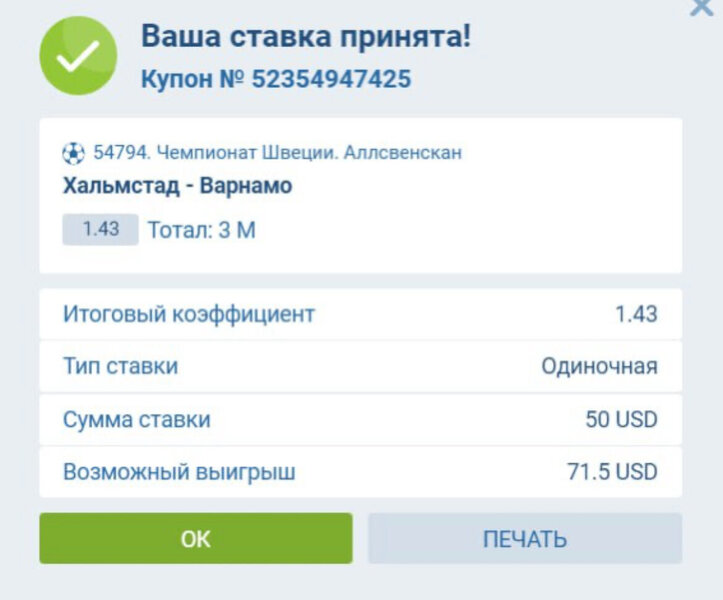723x600 pixels.
Task: Click the 1.43 odds badge
Action: [100, 229]
